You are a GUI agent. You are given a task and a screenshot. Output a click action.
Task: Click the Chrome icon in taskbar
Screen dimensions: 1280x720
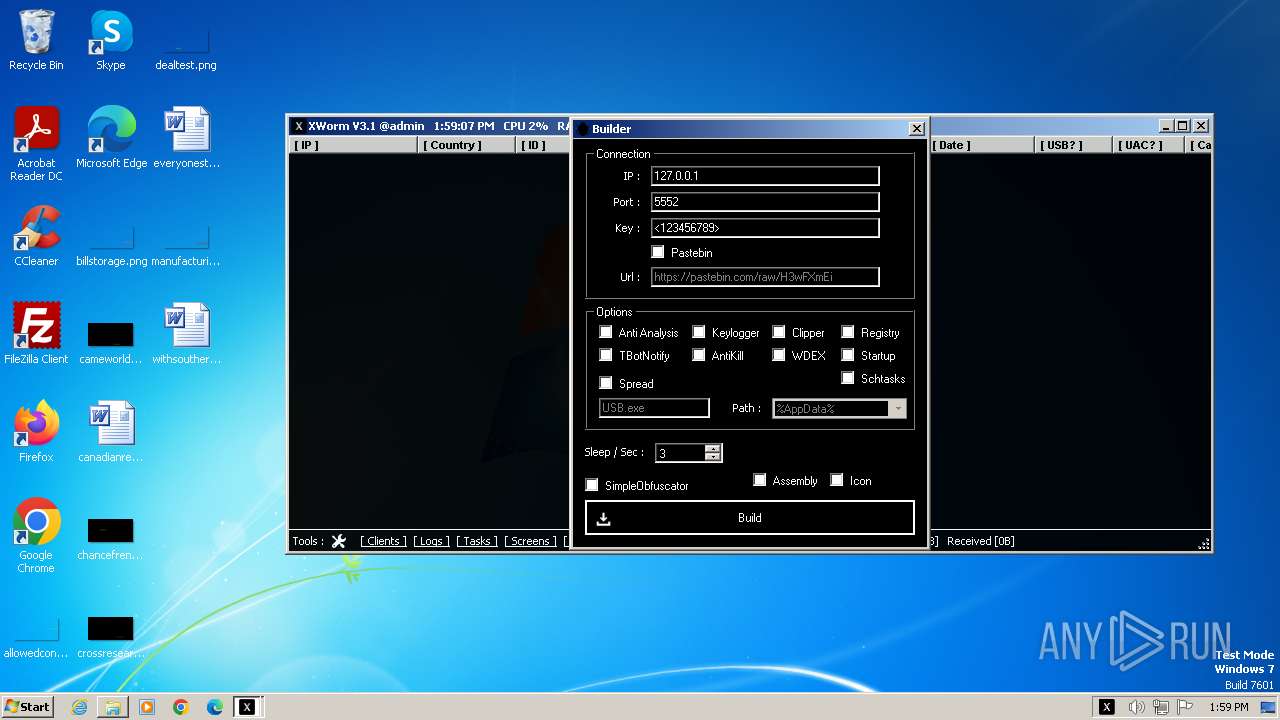pos(181,707)
